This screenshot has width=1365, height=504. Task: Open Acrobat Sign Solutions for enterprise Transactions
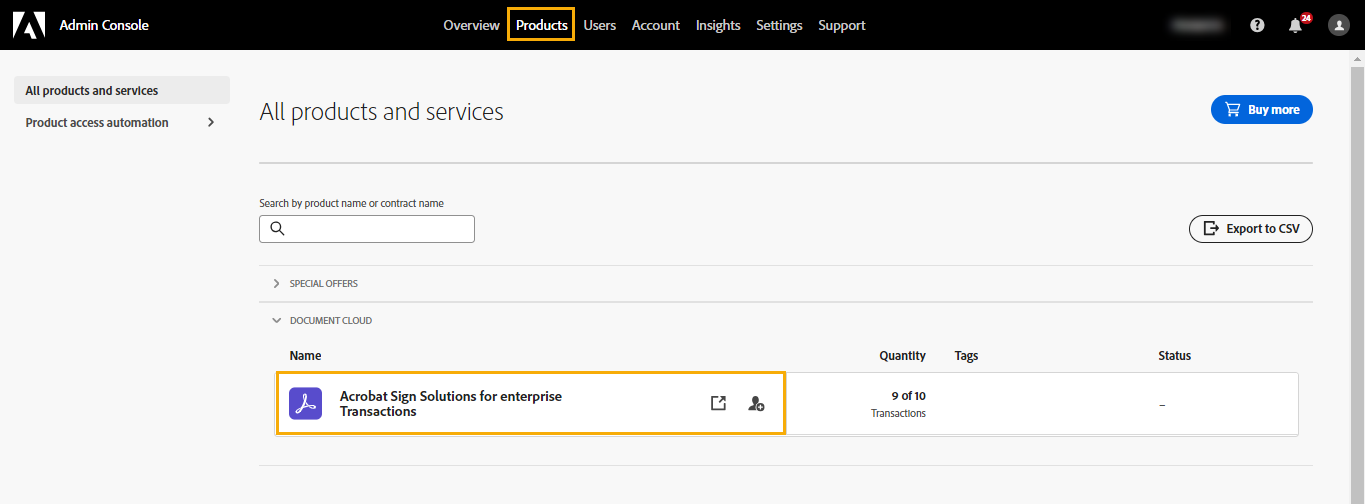tap(451, 404)
